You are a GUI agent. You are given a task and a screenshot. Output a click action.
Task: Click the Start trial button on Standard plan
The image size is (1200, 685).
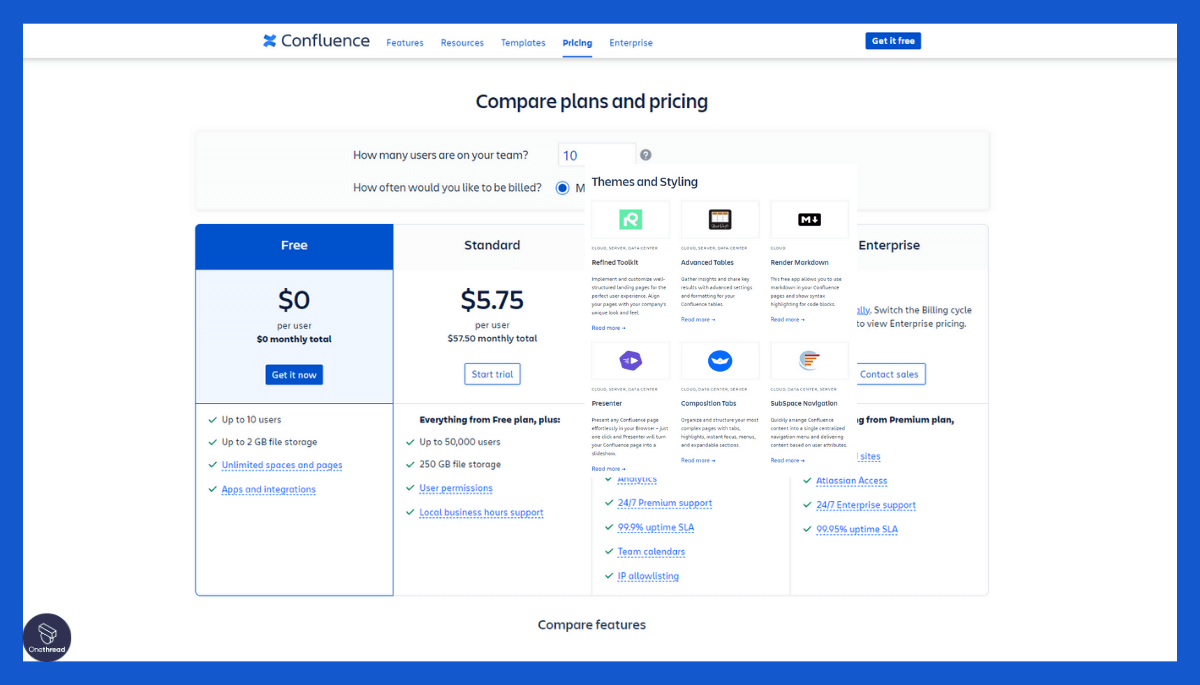pyautogui.click(x=492, y=373)
